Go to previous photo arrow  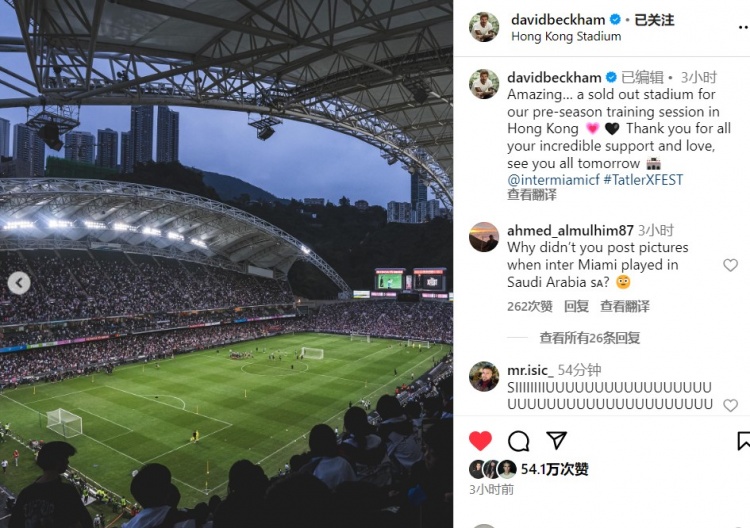tap(19, 283)
